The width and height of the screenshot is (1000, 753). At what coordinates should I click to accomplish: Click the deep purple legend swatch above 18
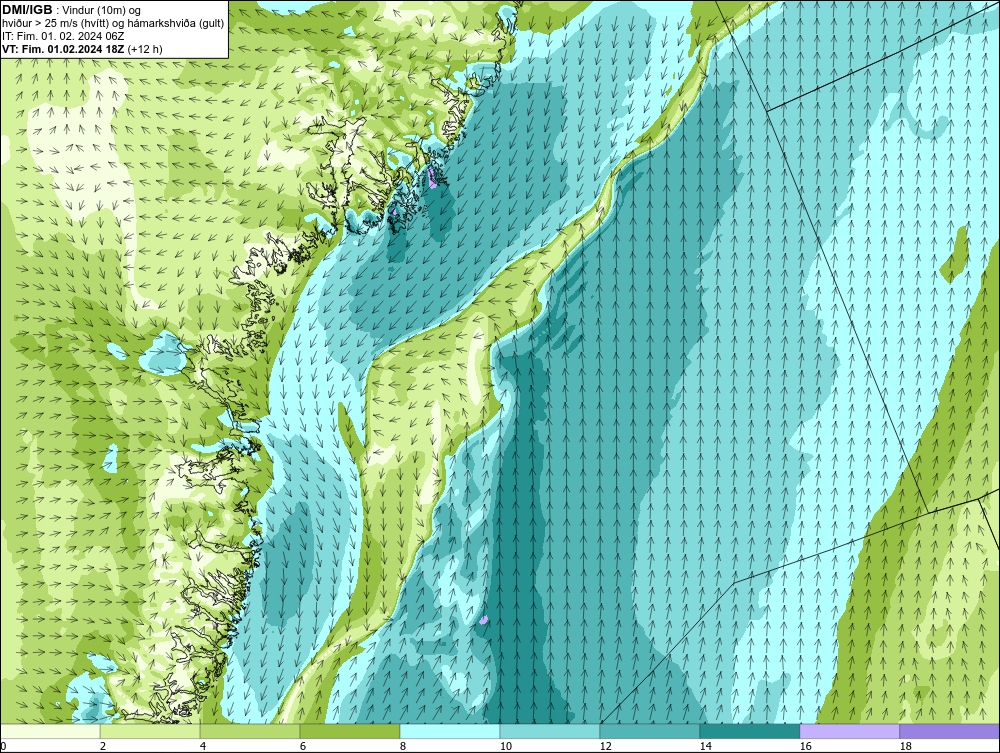click(950, 731)
